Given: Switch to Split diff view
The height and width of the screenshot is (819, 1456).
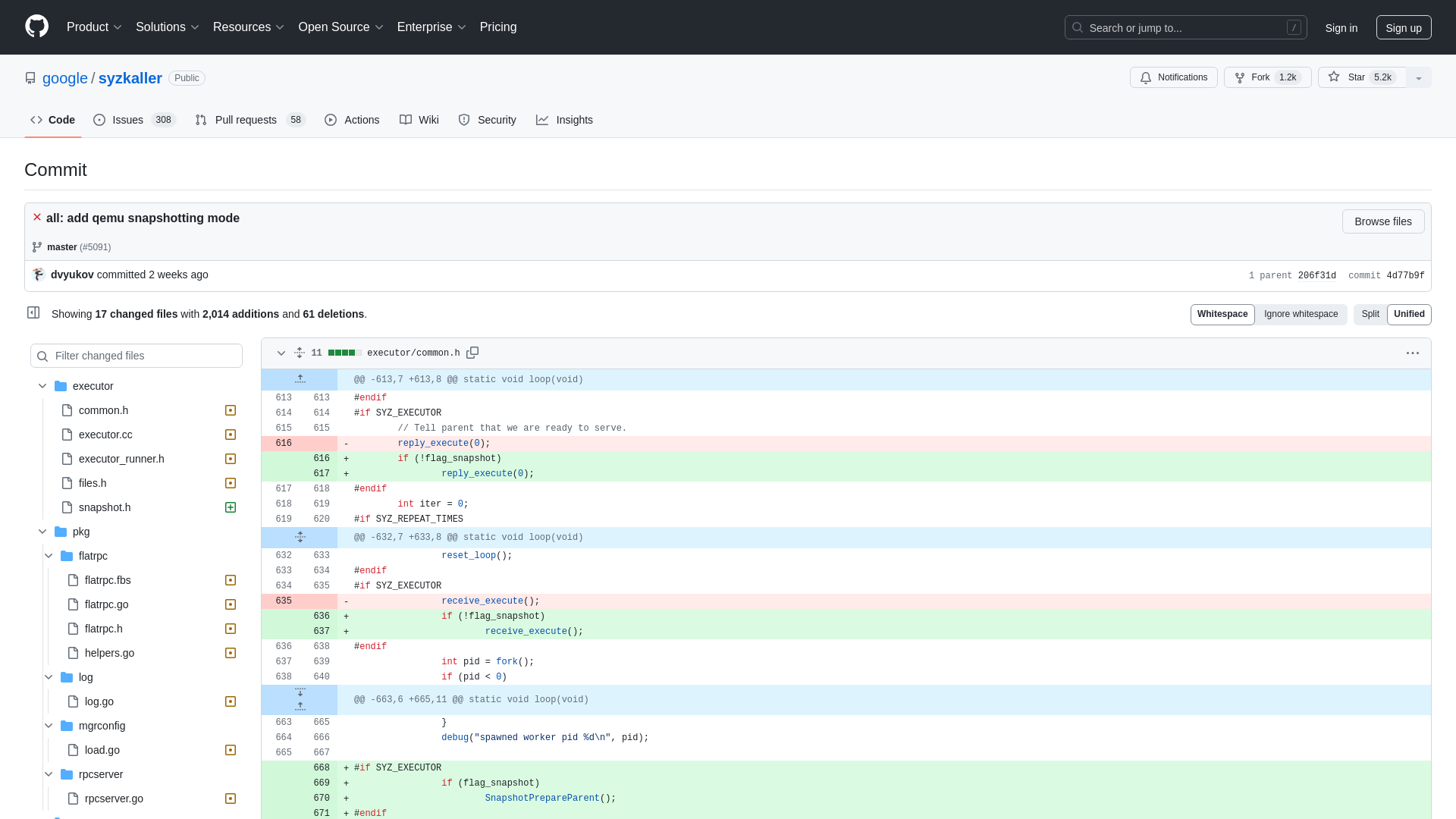Looking at the screenshot, I should [x=1370, y=314].
